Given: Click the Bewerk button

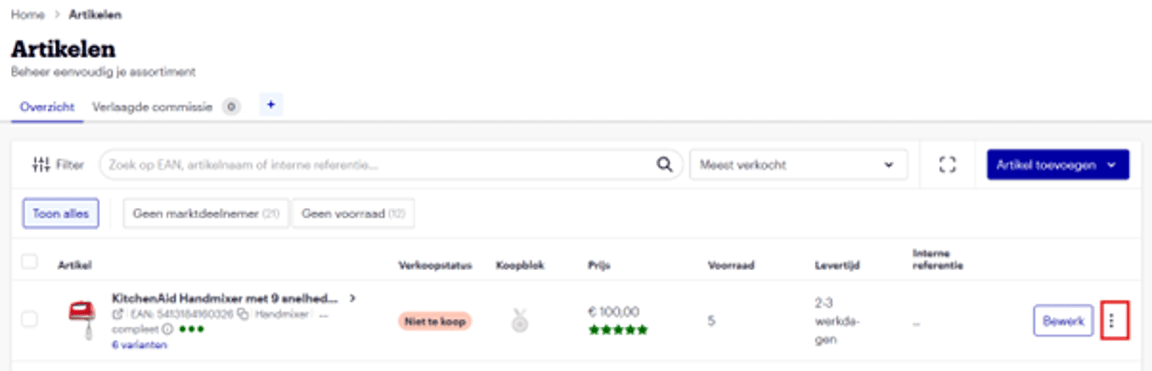Looking at the screenshot, I should (1063, 321).
